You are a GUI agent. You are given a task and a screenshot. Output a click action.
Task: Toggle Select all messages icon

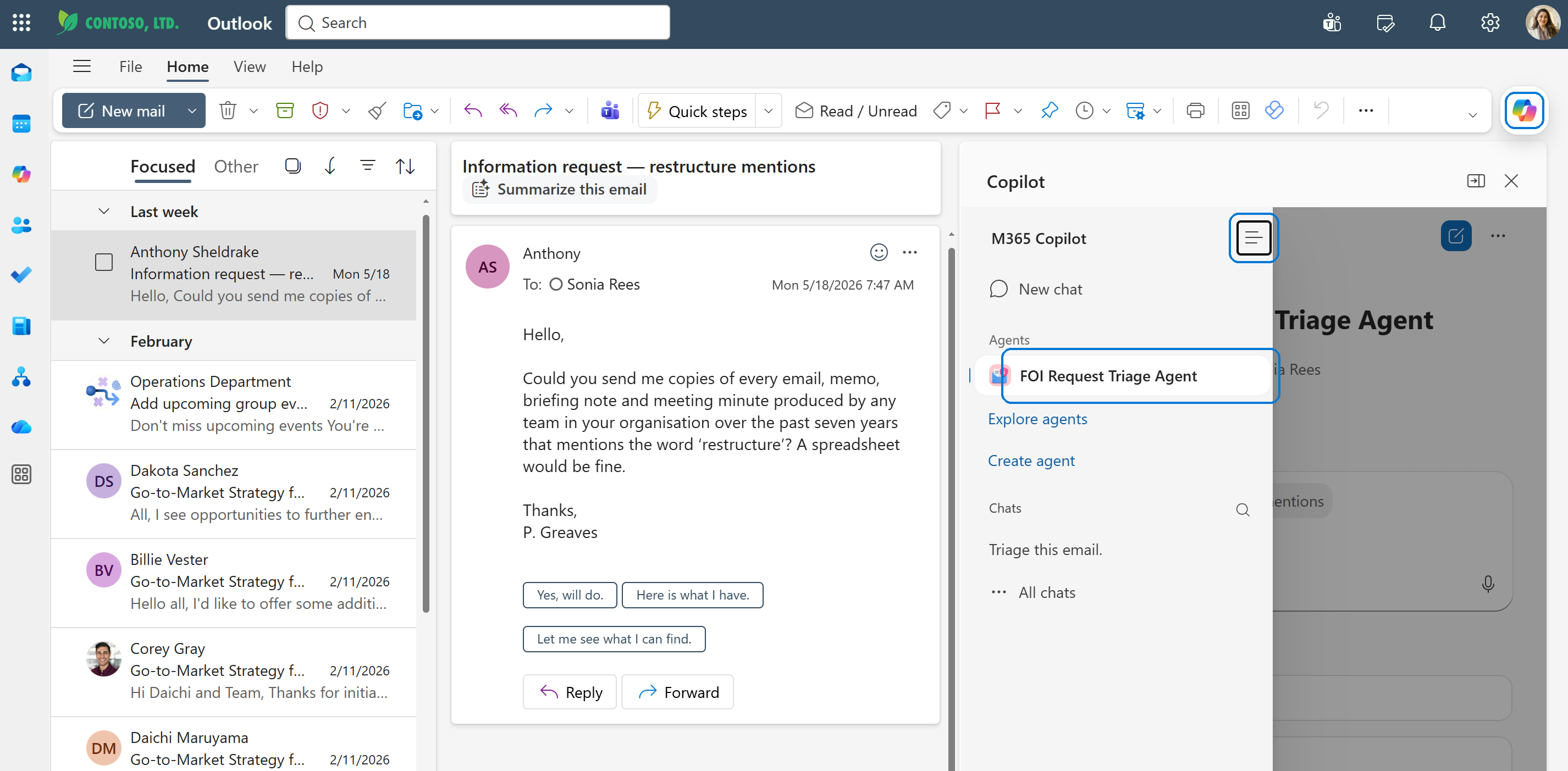293,166
